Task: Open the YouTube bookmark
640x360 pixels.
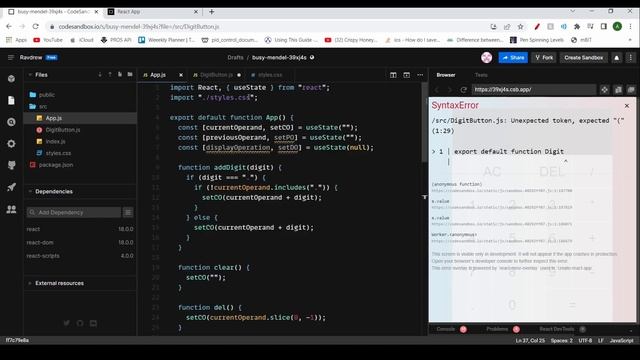Action: (48, 40)
